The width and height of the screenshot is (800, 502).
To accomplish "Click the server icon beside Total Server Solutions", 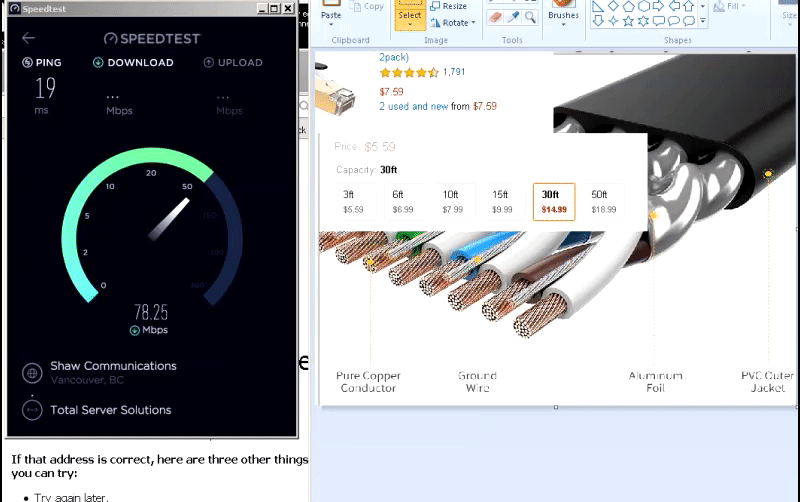I will (32, 410).
